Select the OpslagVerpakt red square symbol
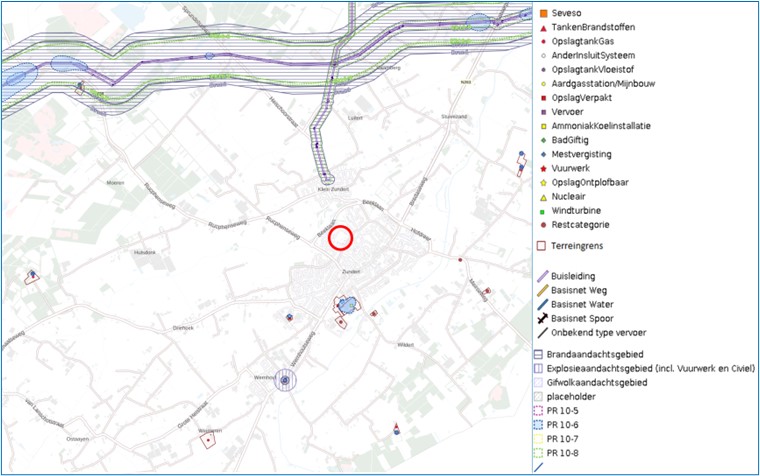 tap(543, 98)
